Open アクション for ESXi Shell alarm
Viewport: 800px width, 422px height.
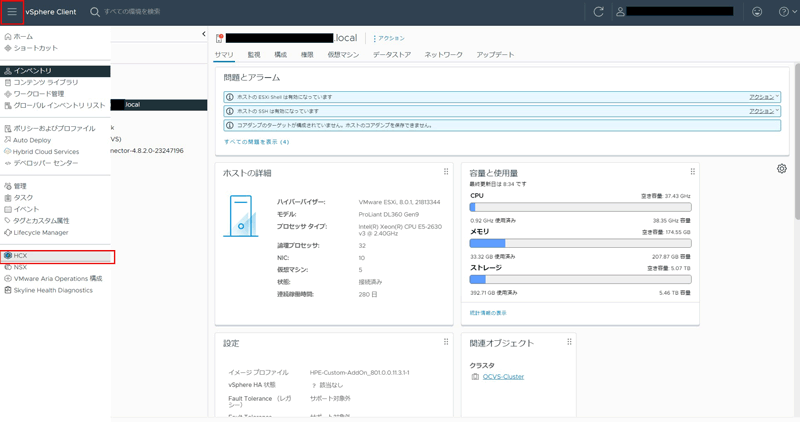tap(763, 97)
